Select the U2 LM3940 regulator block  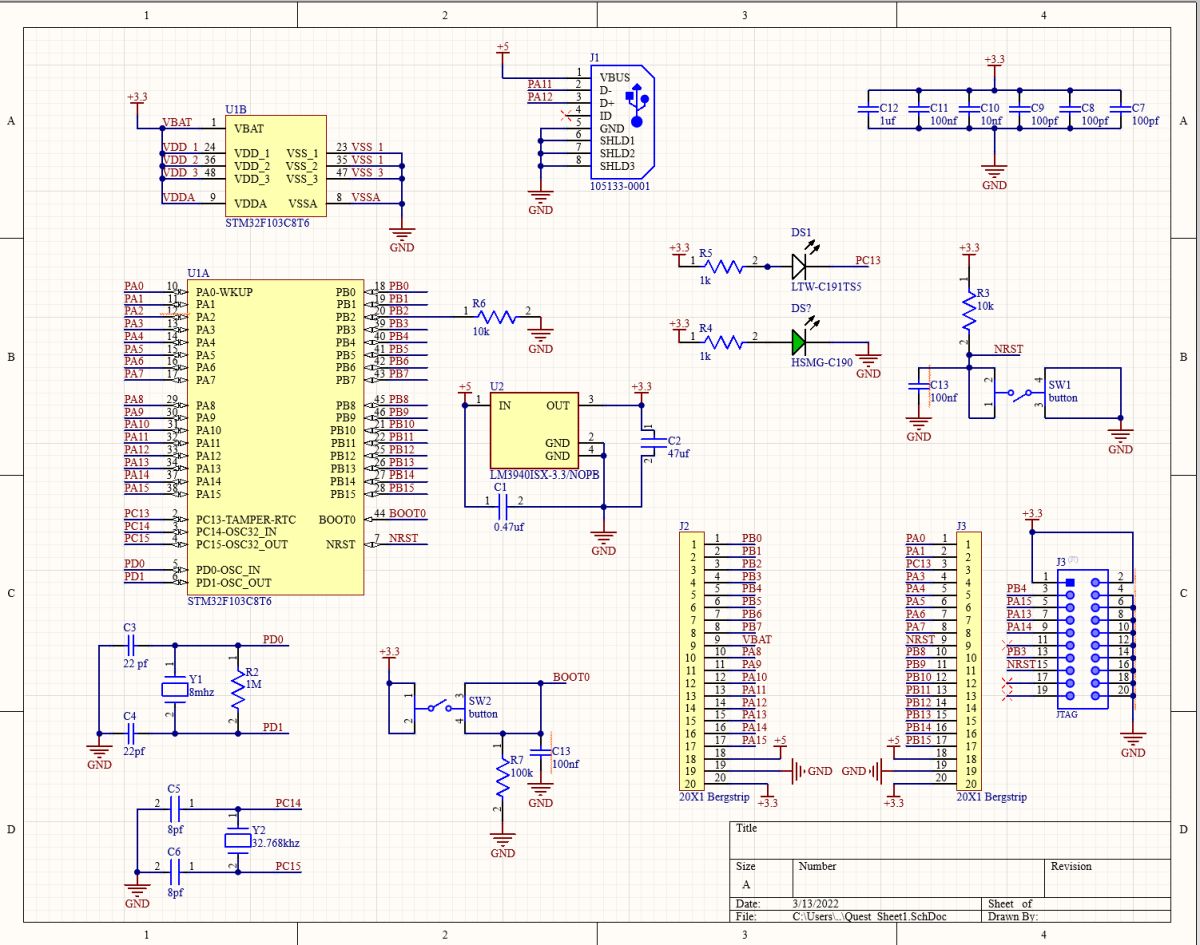coord(534,430)
